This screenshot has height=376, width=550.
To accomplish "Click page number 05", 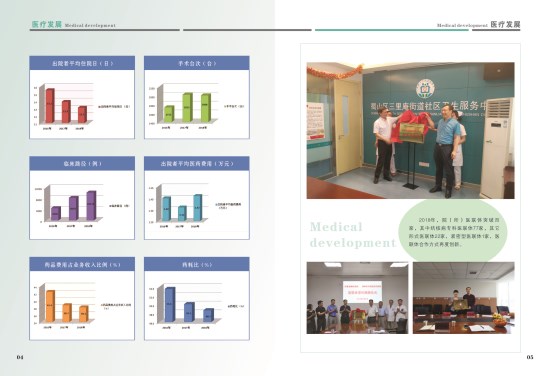I will pos(530,357).
